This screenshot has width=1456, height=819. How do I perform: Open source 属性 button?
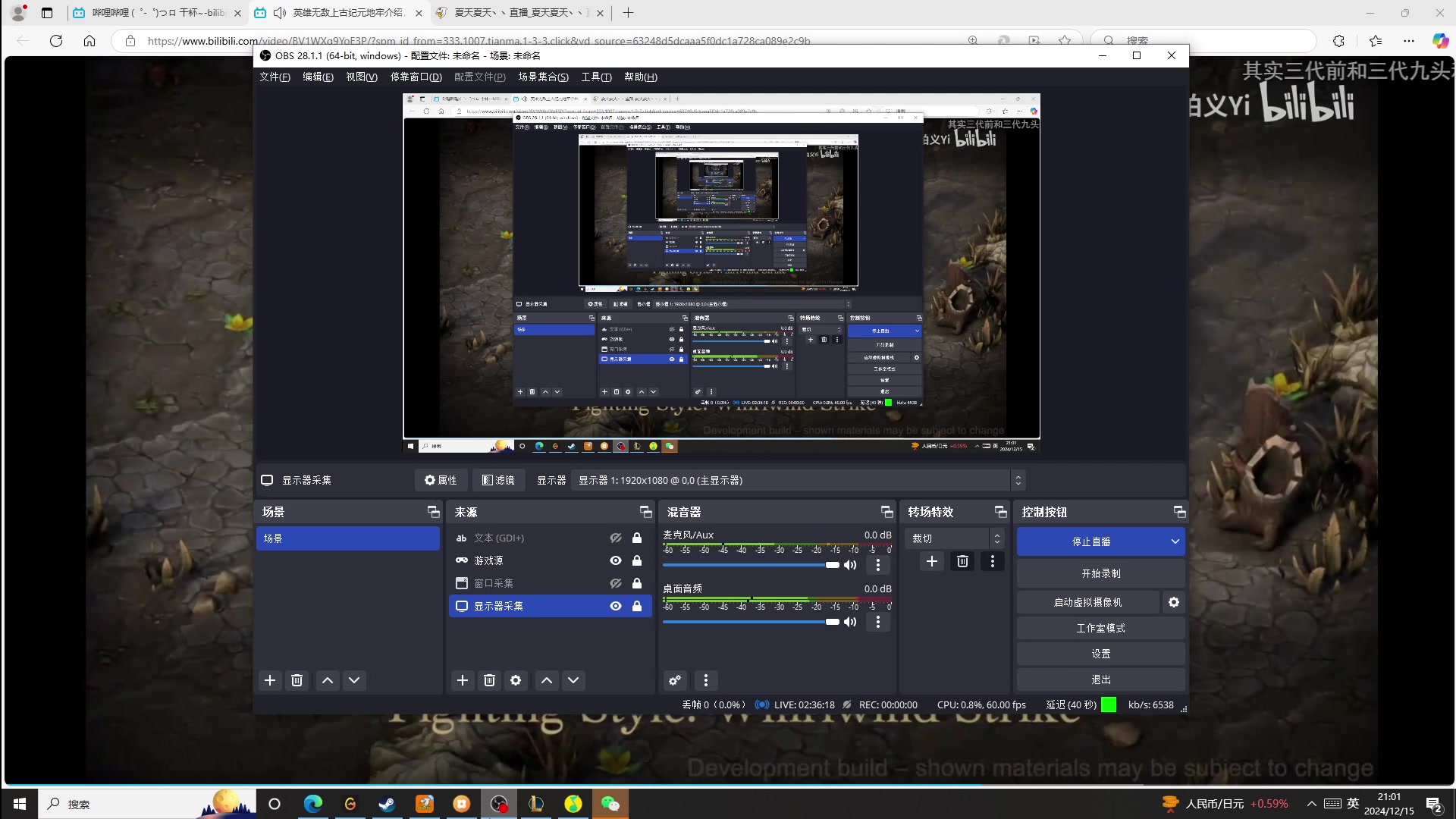(441, 480)
